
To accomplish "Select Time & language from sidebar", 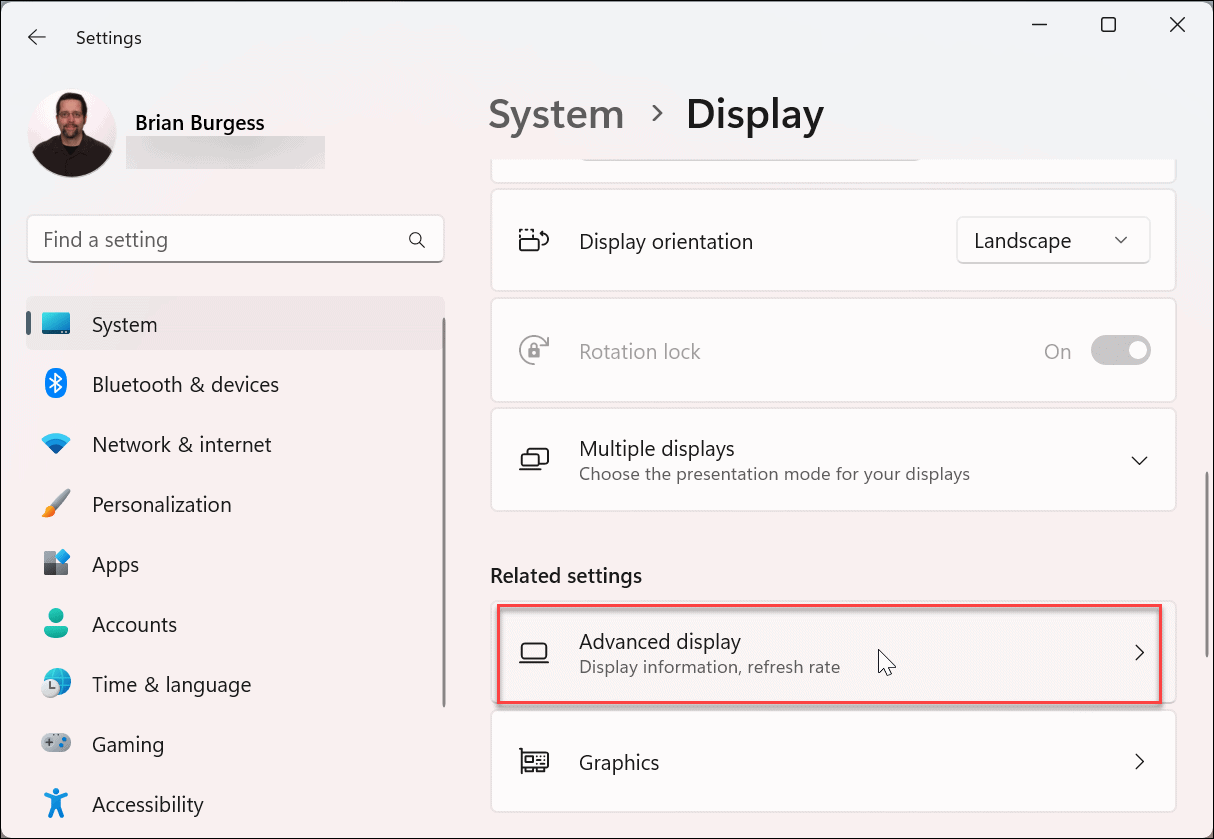I will (55, 684).
